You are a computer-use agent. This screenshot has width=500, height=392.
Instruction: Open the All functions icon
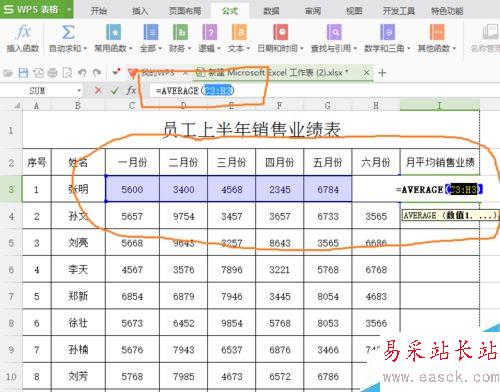[151, 33]
